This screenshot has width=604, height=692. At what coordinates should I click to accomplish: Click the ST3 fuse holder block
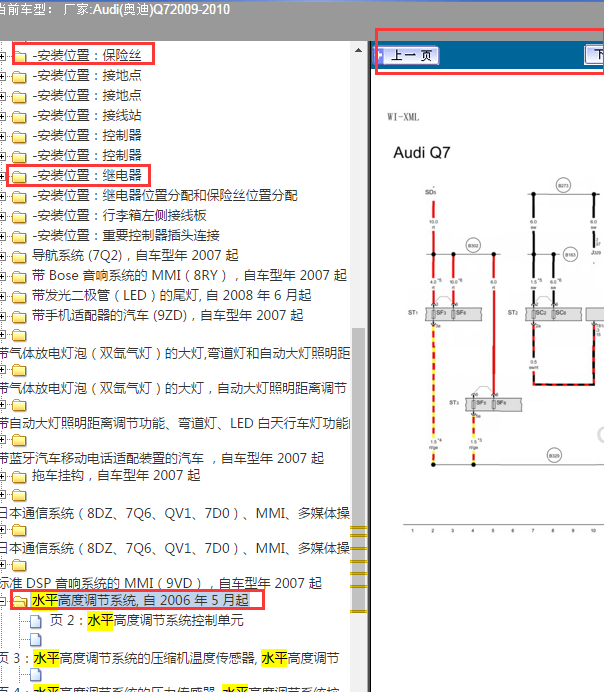(494, 404)
